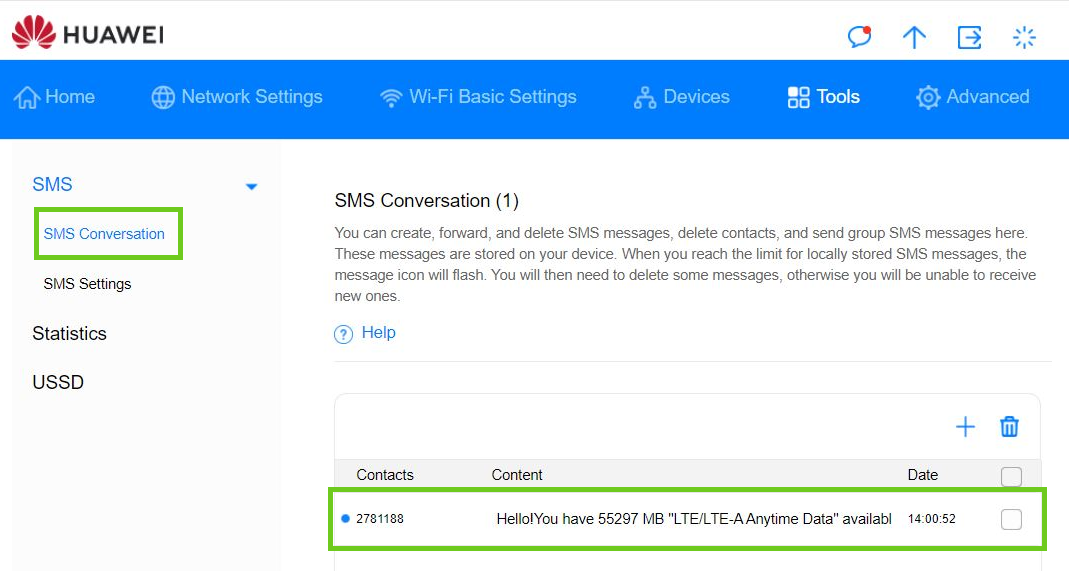
Task: Click the update upward arrow icon
Action: 914,37
